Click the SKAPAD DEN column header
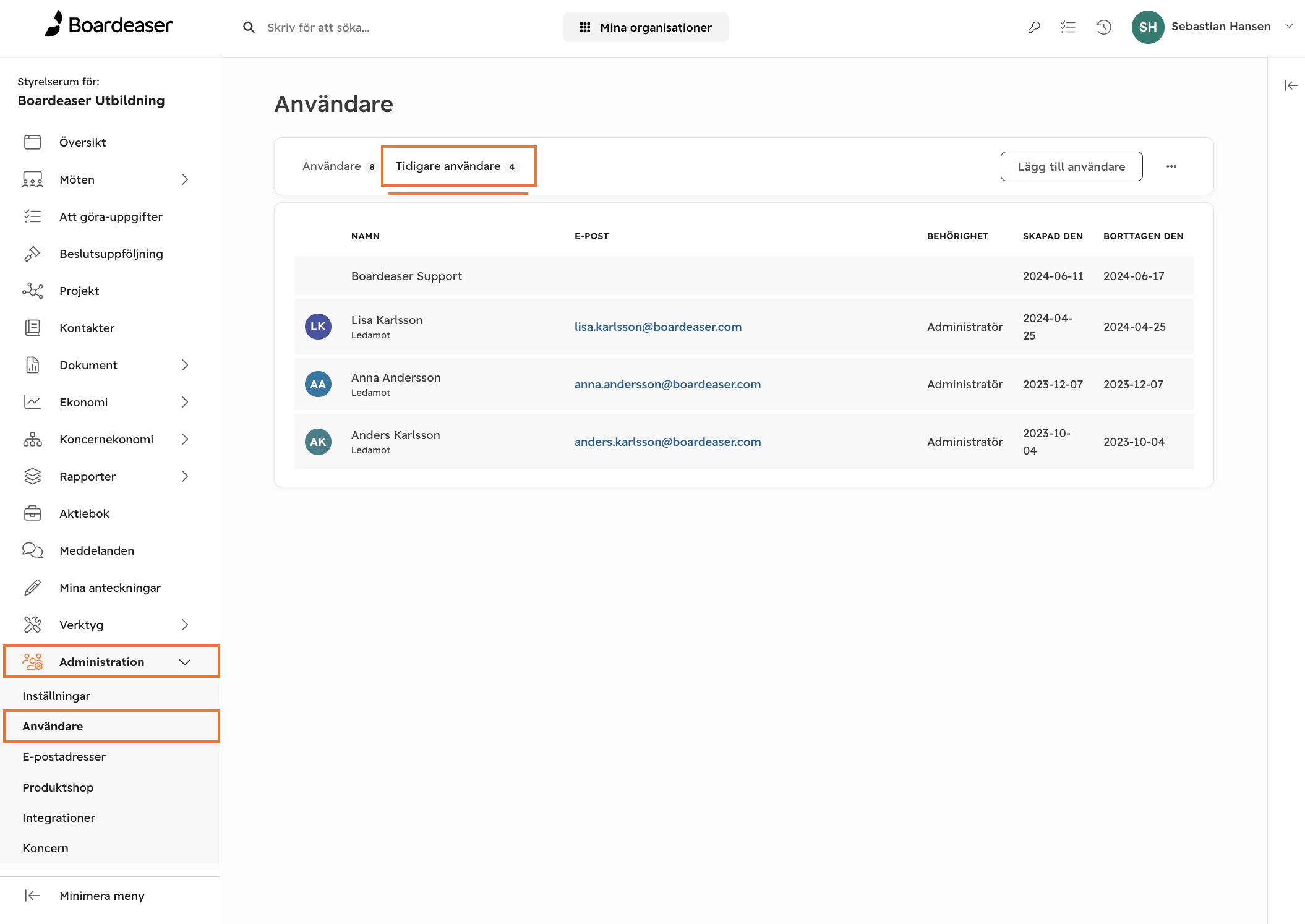This screenshot has height=924, width=1305. (x=1053, y=236)
